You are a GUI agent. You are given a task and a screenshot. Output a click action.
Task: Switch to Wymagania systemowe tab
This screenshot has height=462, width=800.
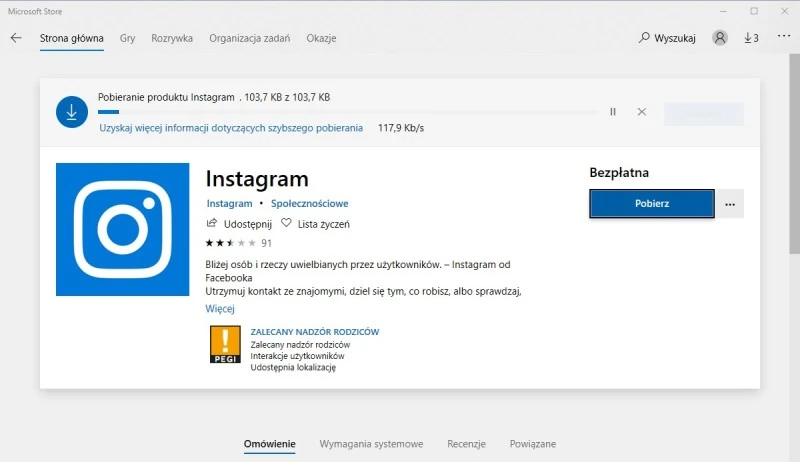371,444
